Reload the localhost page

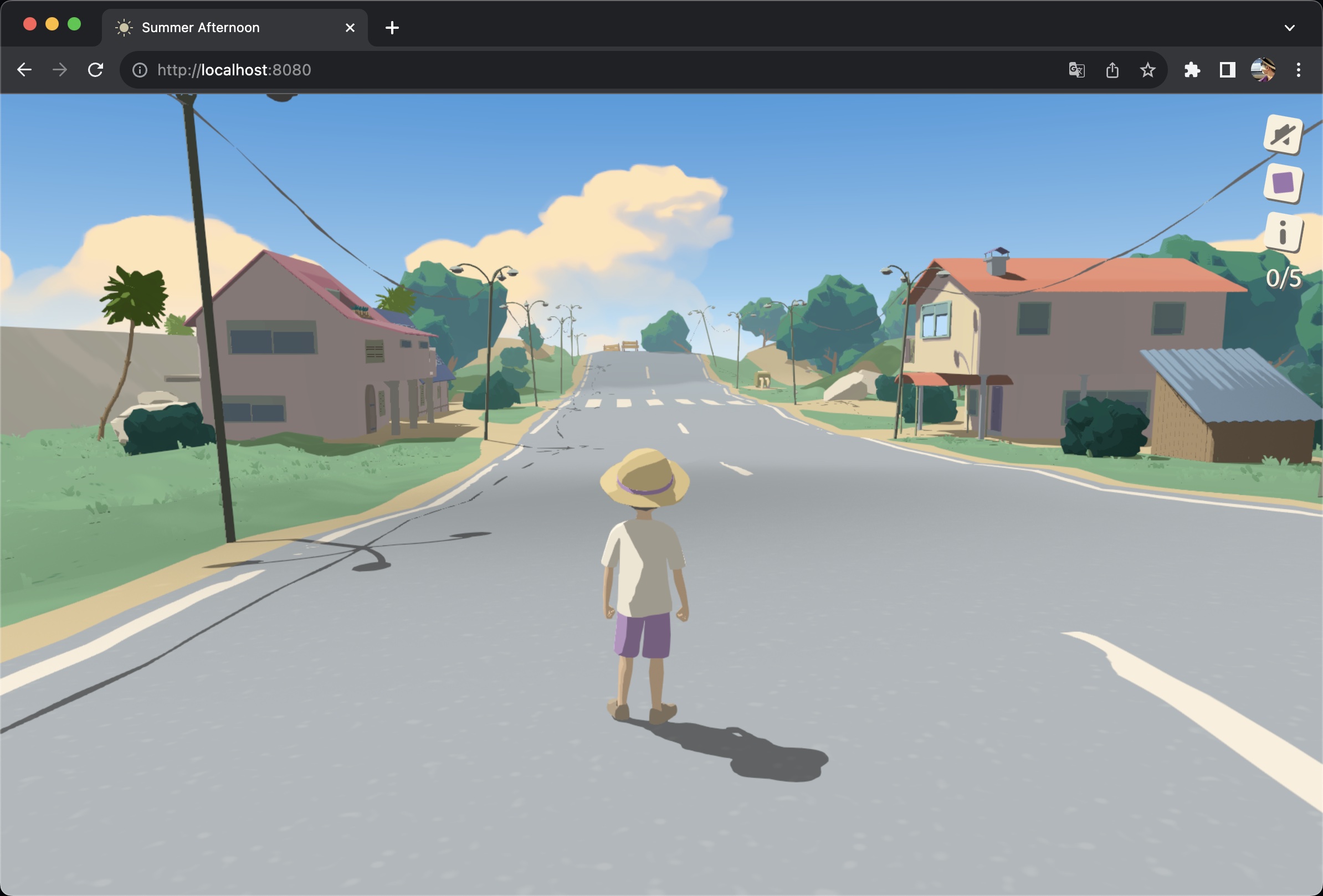coord(96,70)
